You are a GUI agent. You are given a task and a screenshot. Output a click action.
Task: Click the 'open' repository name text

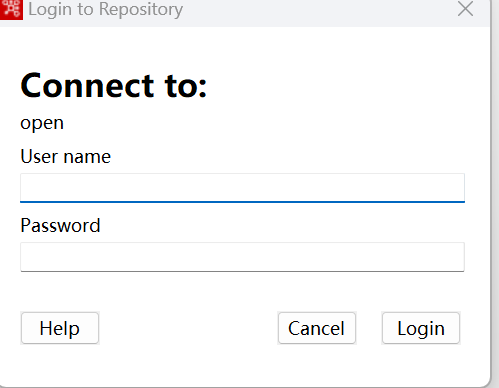(x=42, y=124)
